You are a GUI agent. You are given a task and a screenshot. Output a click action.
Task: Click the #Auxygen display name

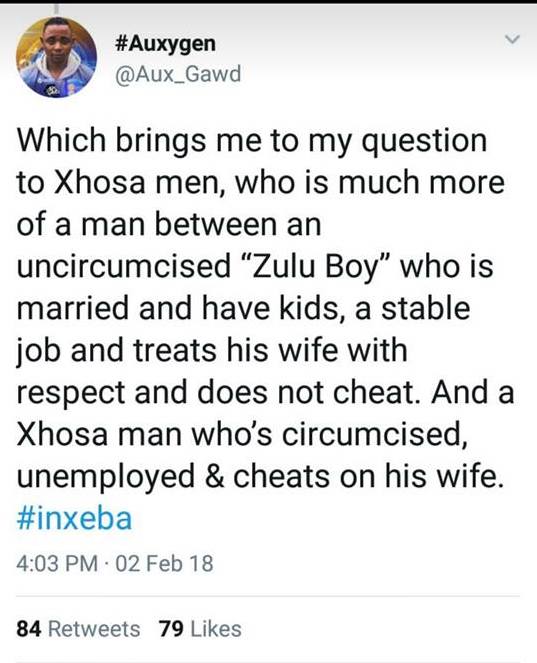tap(165, 44)
